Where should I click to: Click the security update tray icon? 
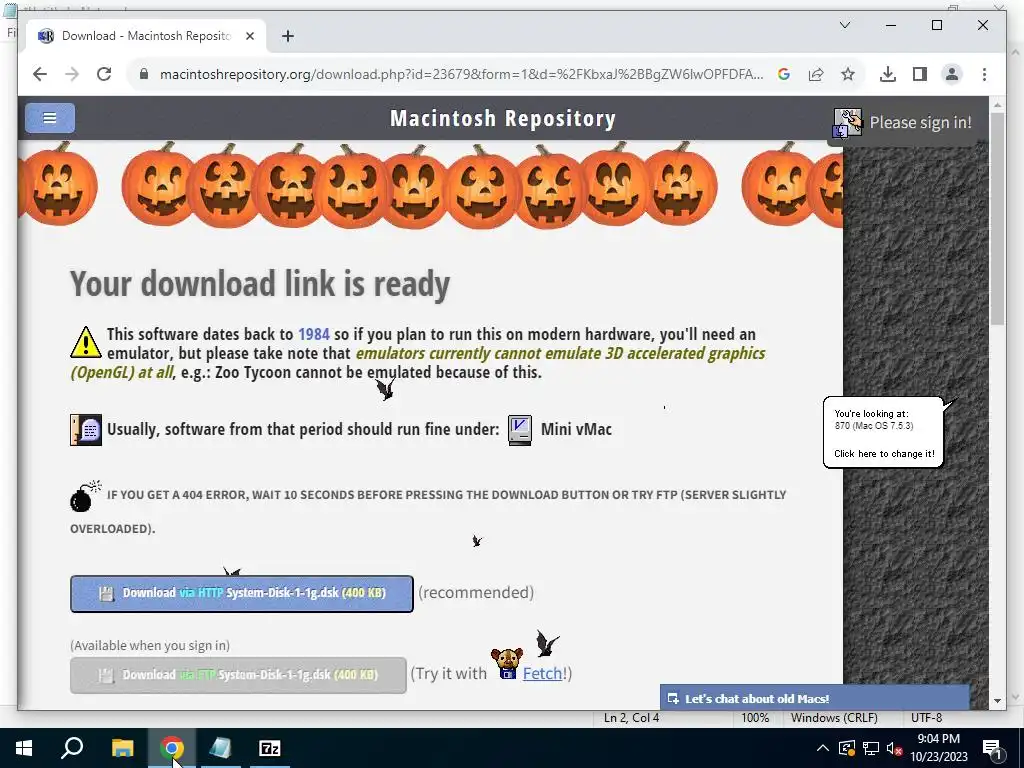tap(846, 749)
